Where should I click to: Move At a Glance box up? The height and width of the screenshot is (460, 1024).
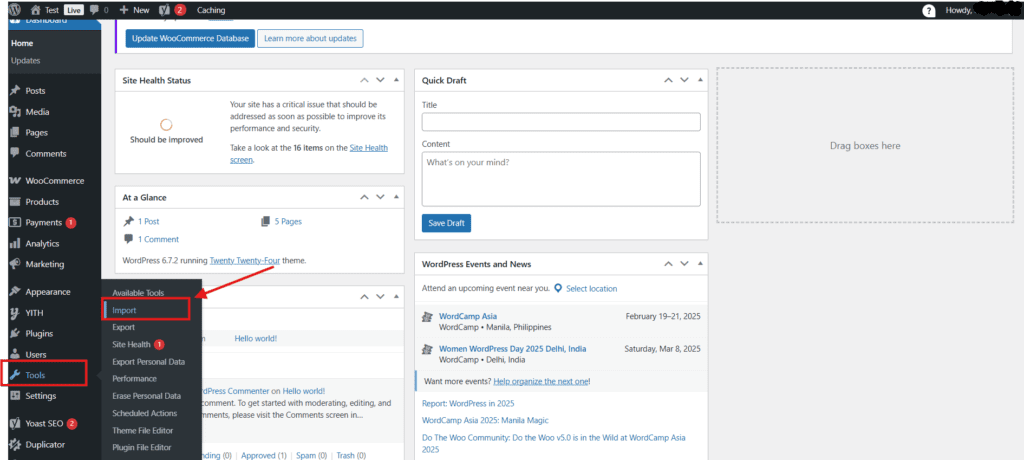click(364, 197)
